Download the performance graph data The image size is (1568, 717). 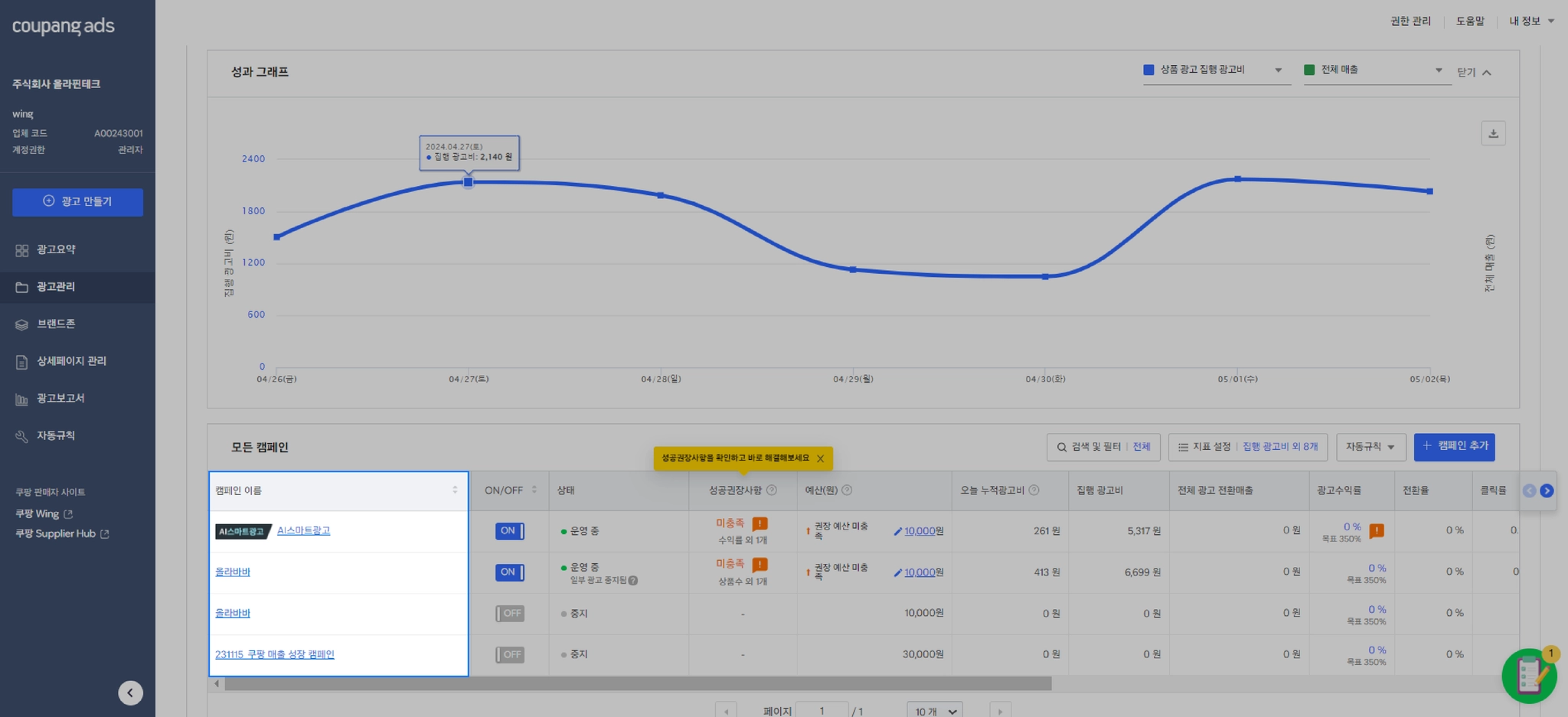pos(1493,133)
